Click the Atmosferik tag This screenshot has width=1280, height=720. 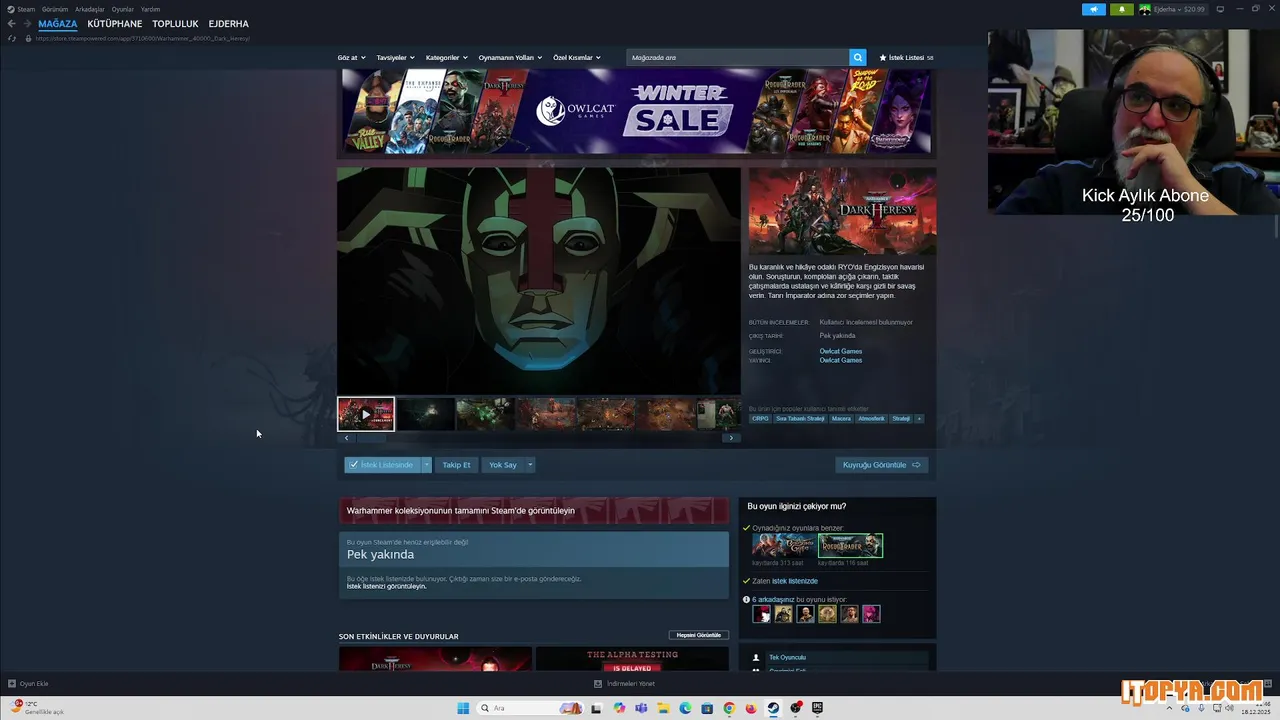pyautogui.click(x=872, y=419)
